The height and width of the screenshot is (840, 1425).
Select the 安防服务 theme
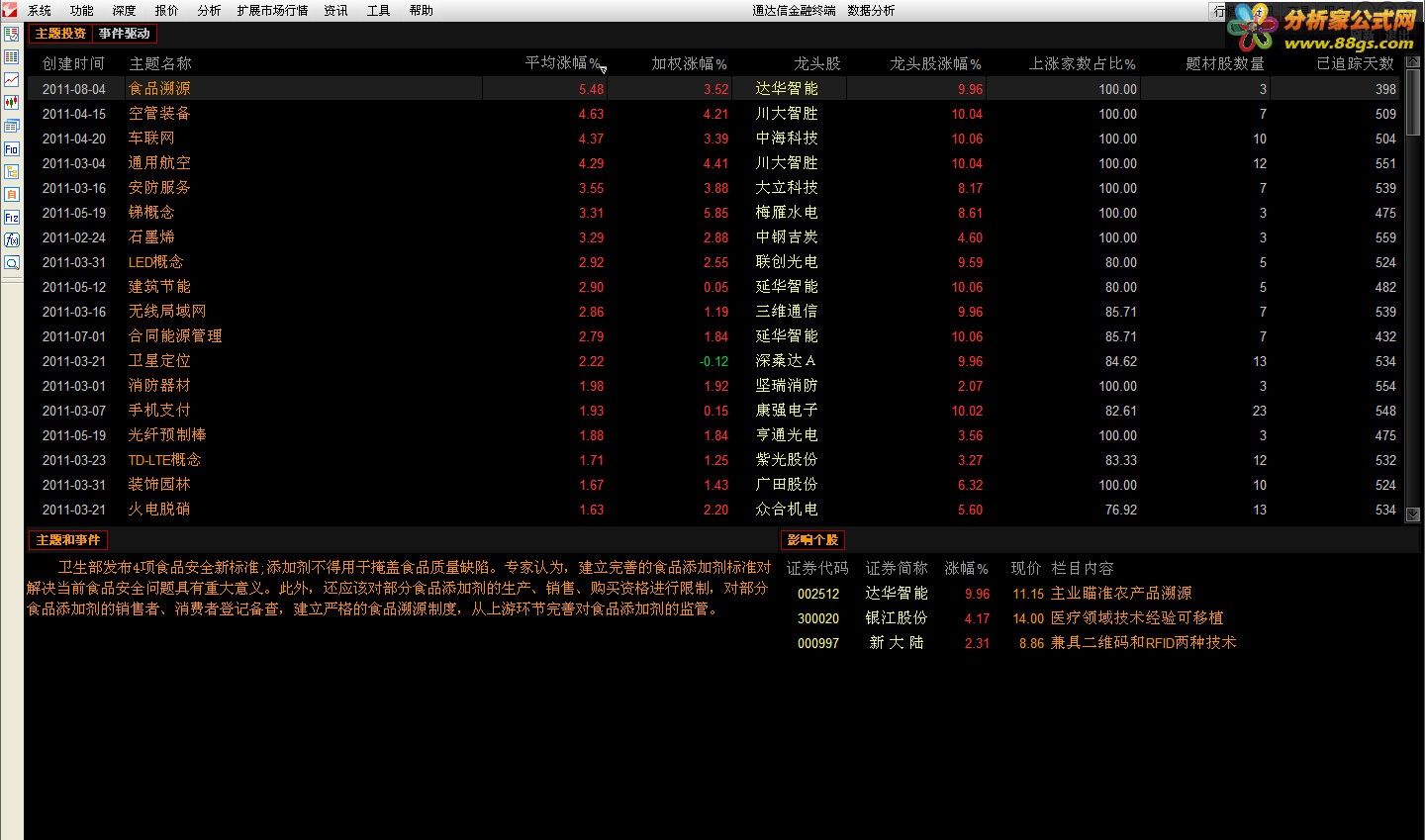point(159,188)
